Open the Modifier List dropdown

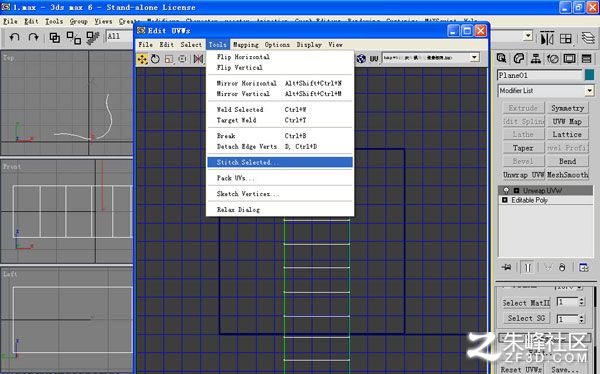click(546, 91)
